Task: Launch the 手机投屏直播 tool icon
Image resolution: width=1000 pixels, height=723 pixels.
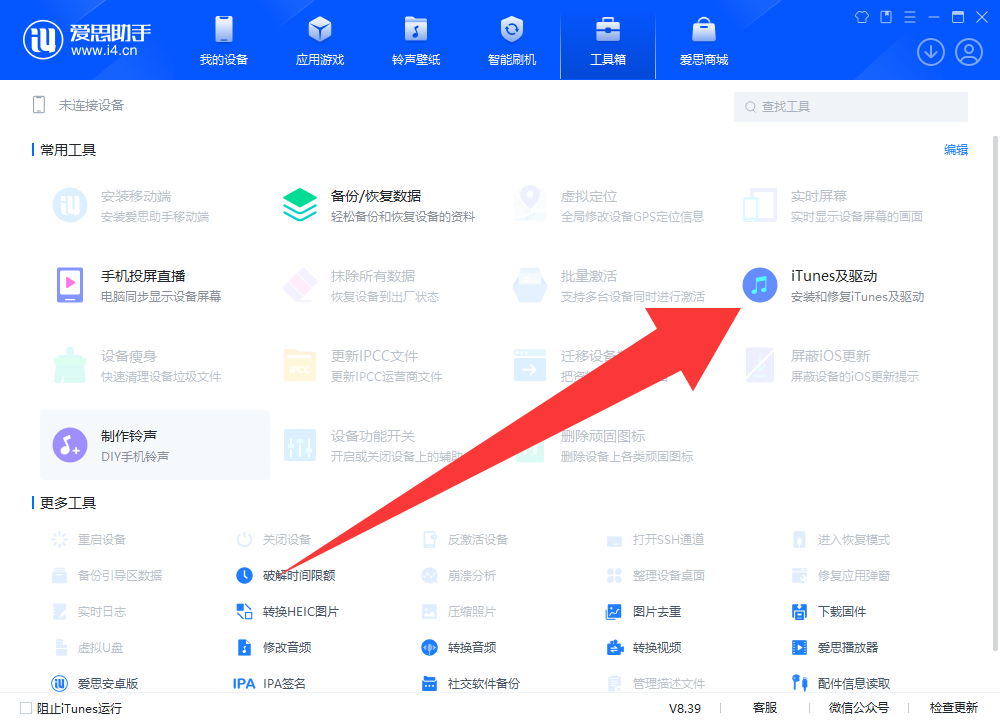Action: click(x=70, y=285)
